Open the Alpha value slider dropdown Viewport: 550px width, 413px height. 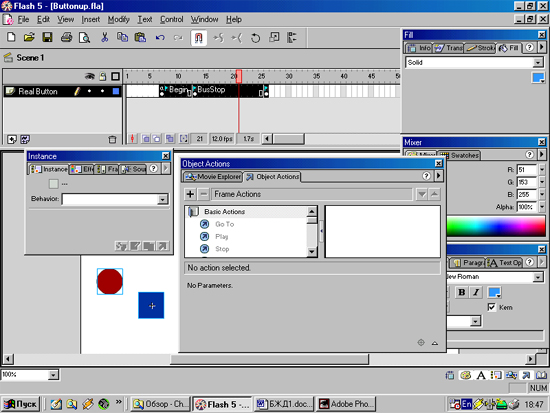click(x=542, y=207)
